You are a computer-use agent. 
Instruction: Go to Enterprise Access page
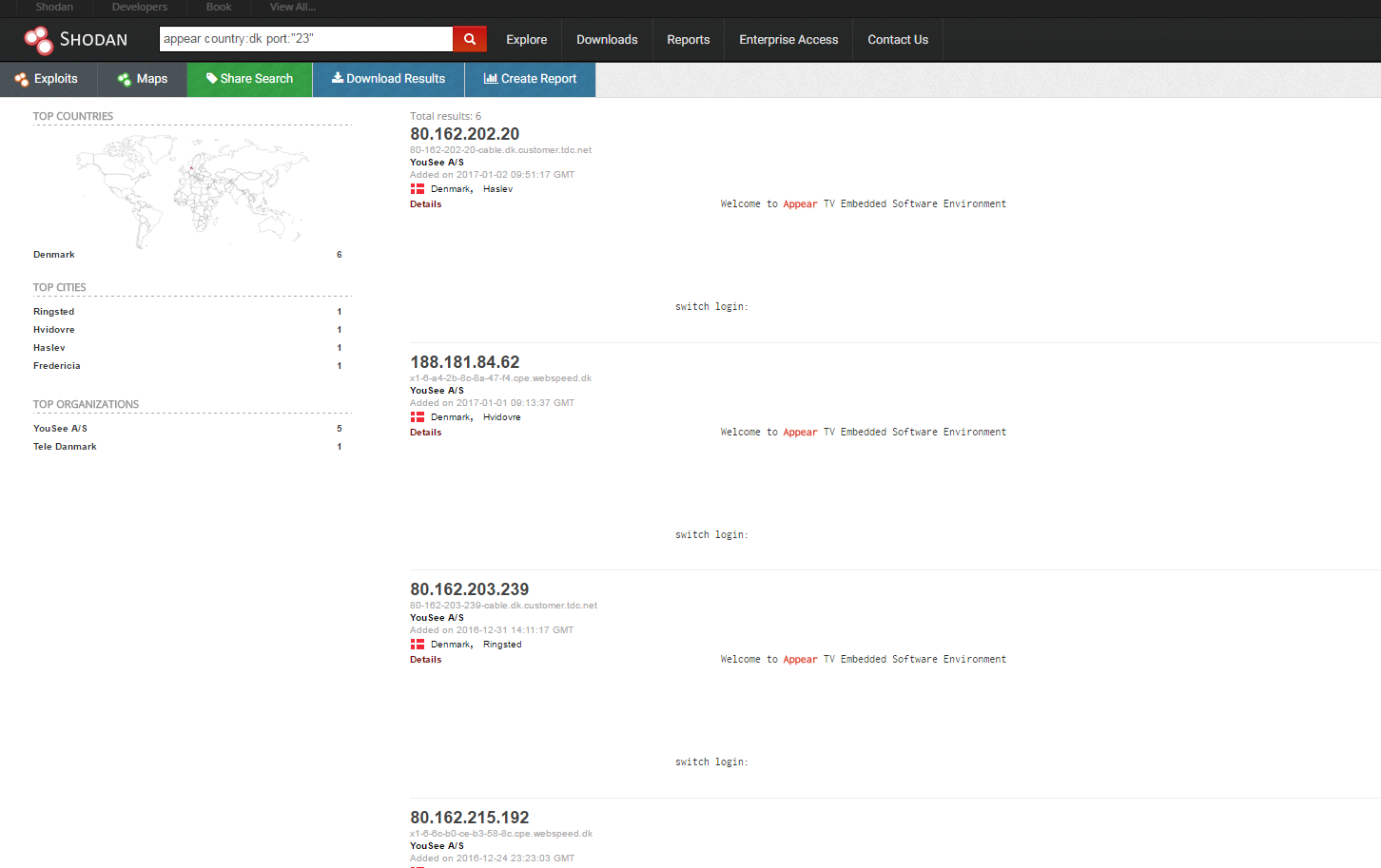tap(788, 40)
